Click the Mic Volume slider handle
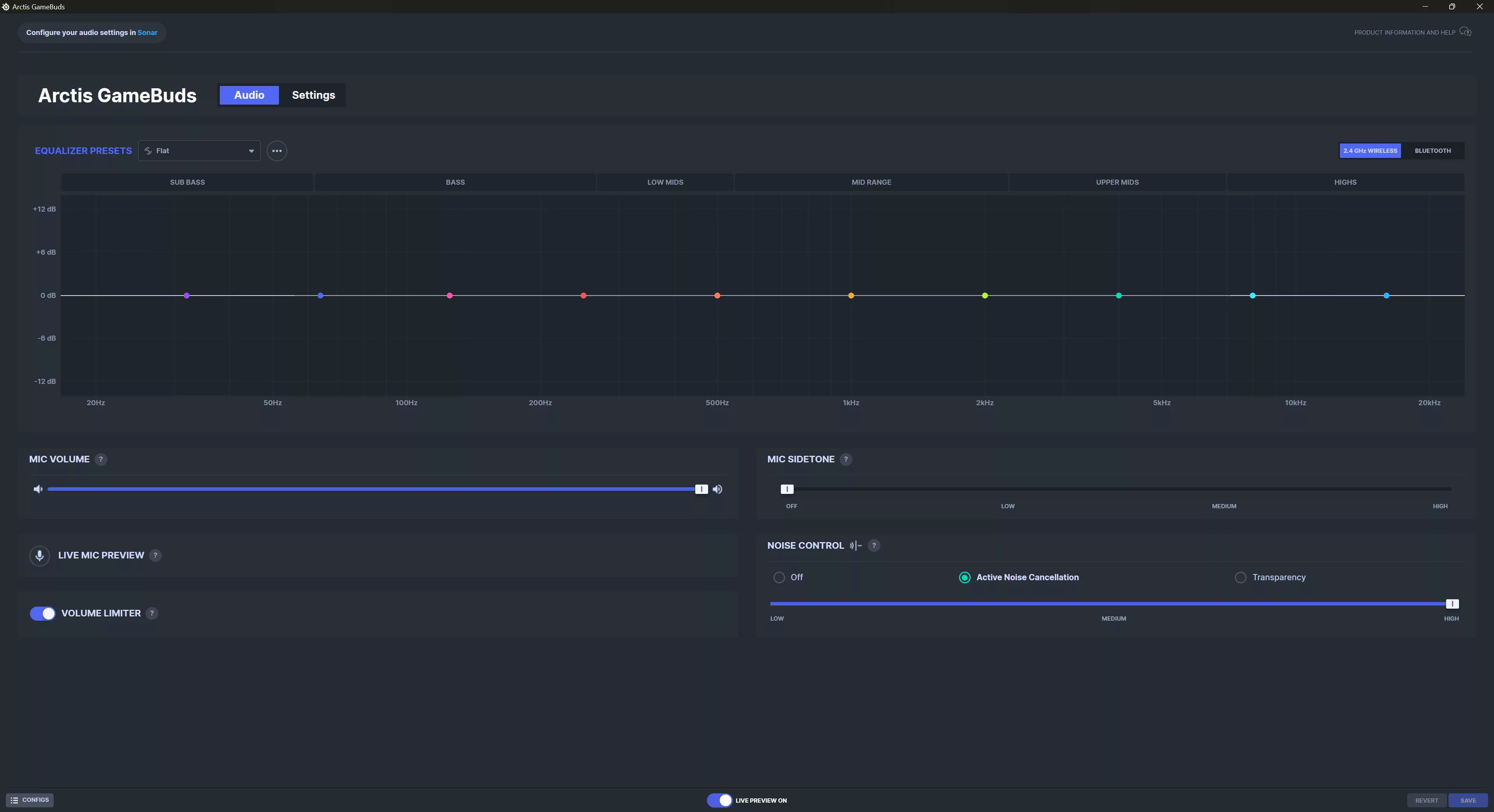 (x=701, y=489)
